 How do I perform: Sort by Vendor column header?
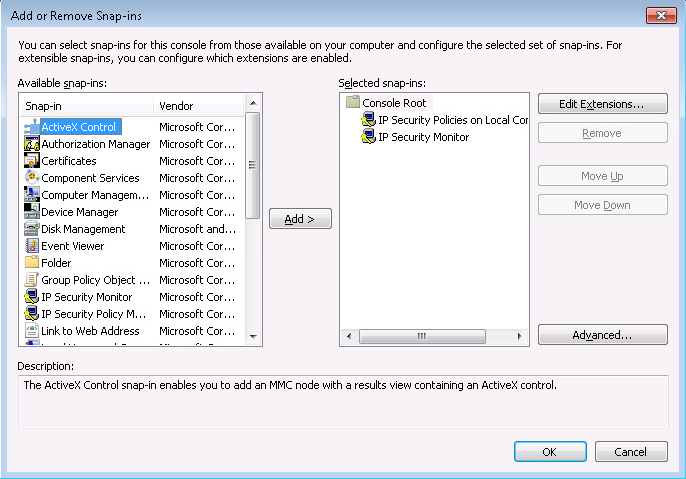(x=198, y=106)
